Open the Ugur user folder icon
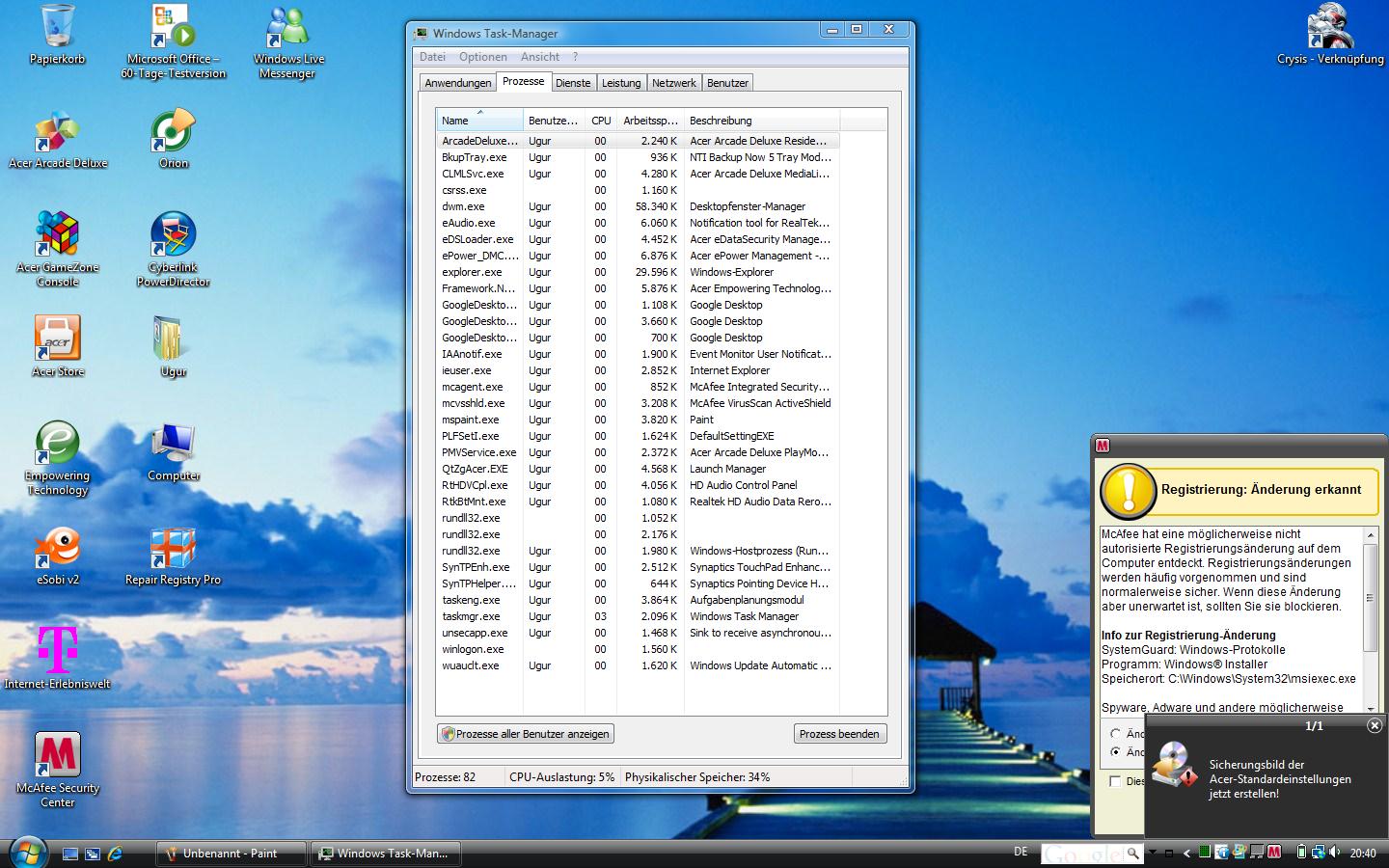Image resolution: width=1389 pixels, height=868 pixels. click(x=174, y=345)
